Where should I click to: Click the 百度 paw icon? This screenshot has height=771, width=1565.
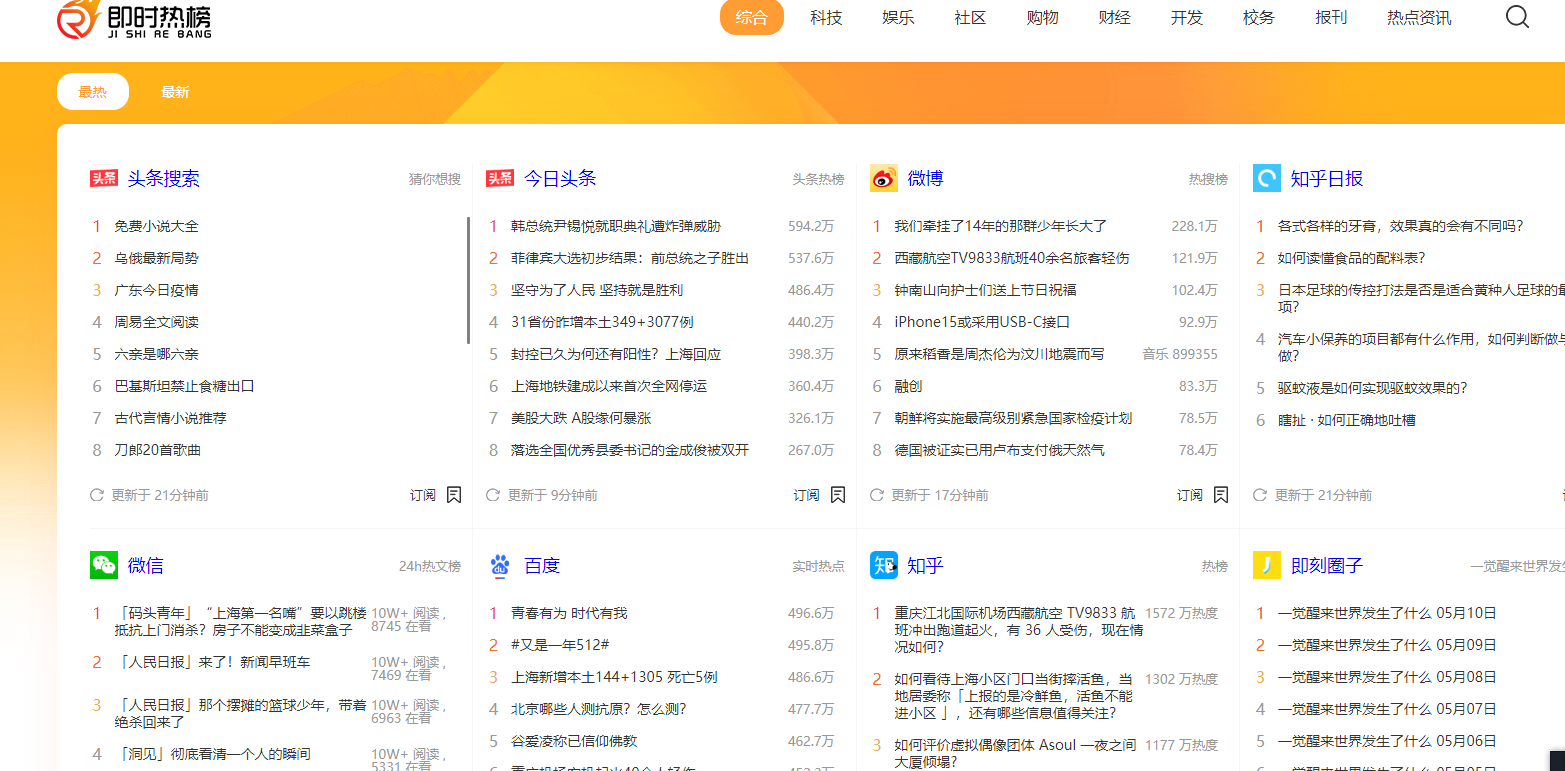(500, 565)
